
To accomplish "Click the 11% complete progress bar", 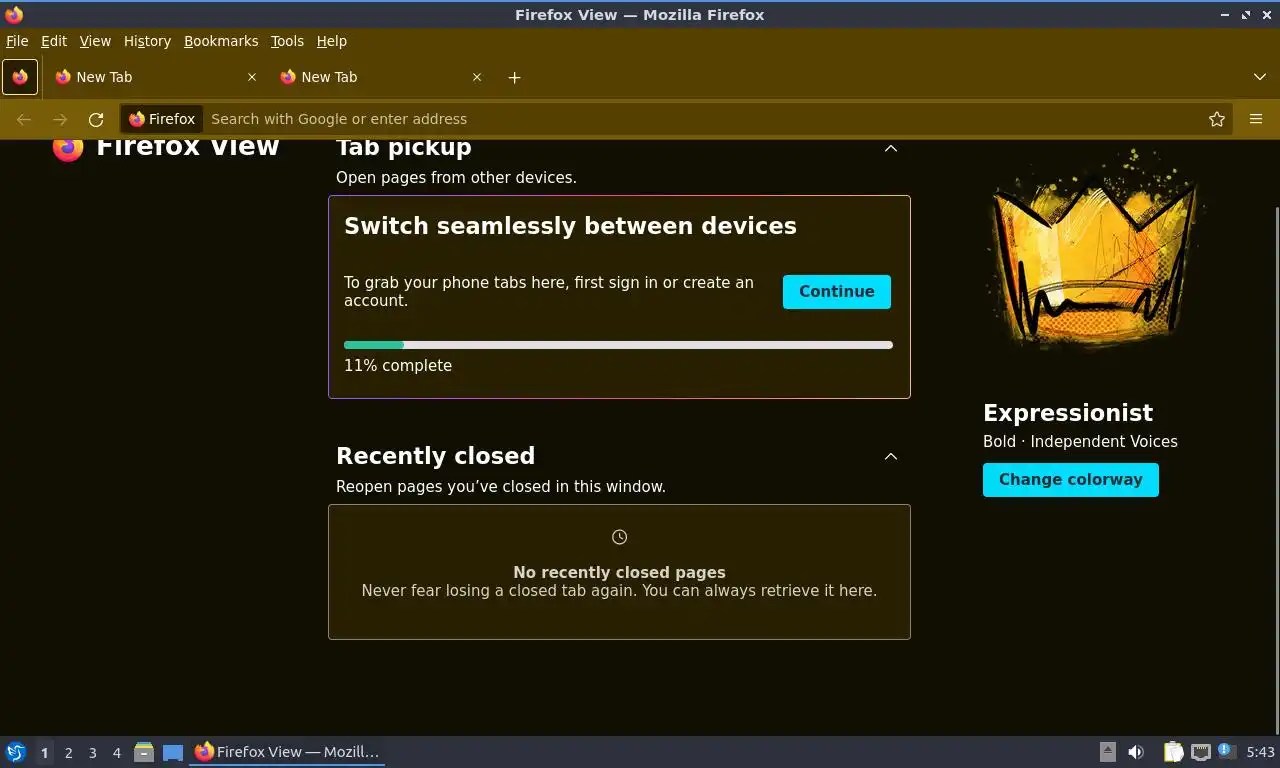I will [618, 345].
